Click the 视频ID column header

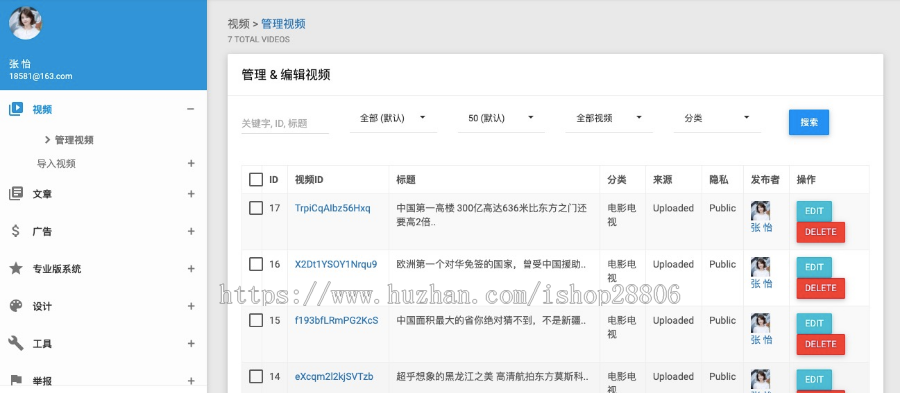309,180
